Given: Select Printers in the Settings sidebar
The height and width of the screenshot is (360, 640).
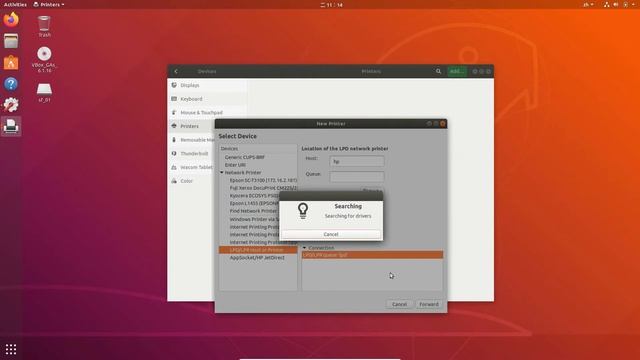Looking at the screenshot, I should [x=191, y=126].
